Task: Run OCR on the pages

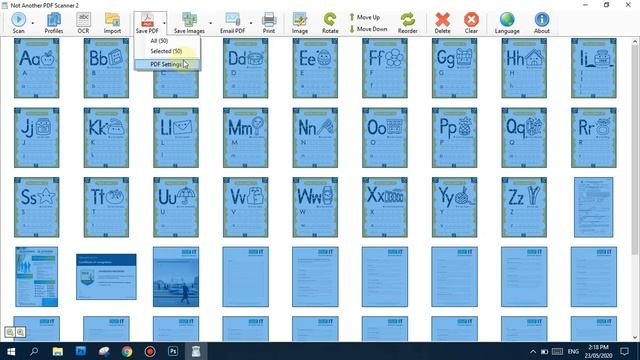Action: (x=83, y=23)
